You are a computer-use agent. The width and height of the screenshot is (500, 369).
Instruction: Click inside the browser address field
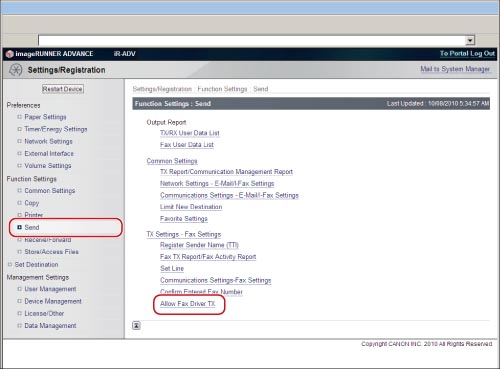(x=252, y=41)
